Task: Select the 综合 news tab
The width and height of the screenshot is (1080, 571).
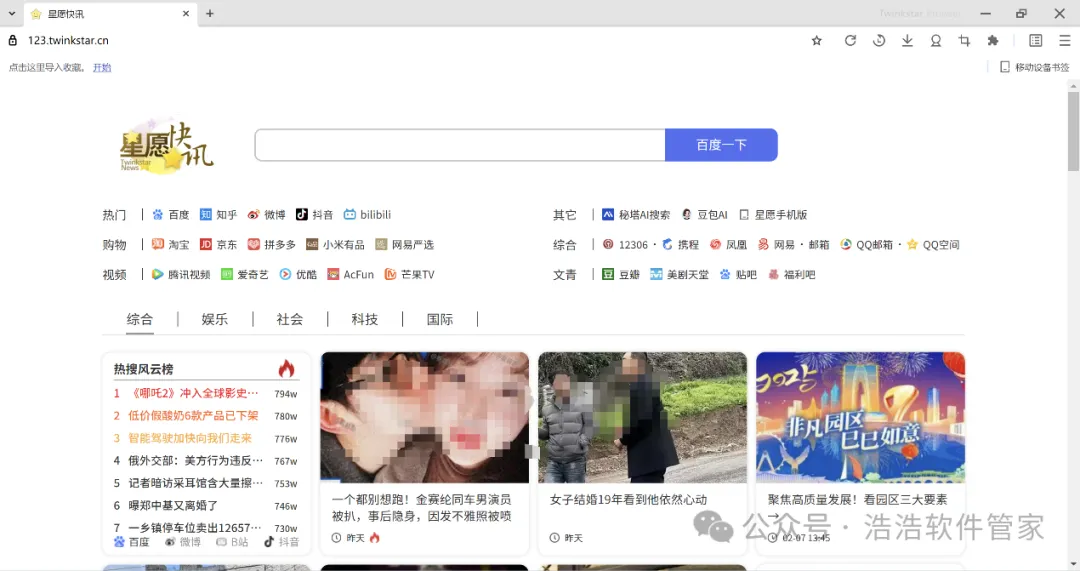Action: tap(140, 319)
